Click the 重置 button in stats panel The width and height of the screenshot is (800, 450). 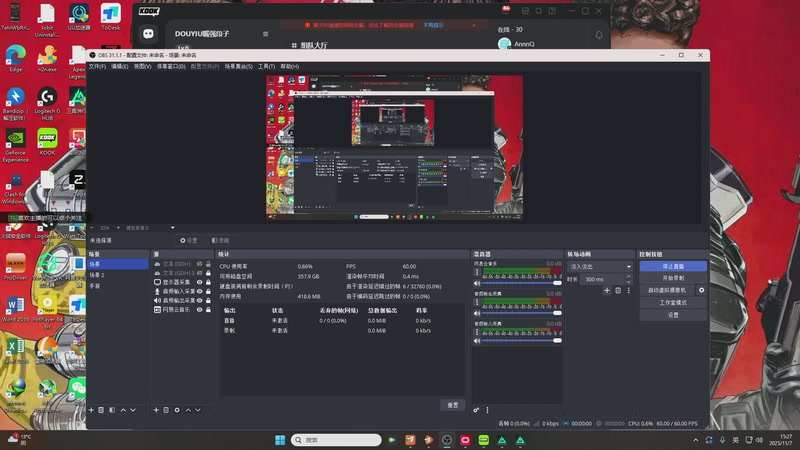(453, 405)
